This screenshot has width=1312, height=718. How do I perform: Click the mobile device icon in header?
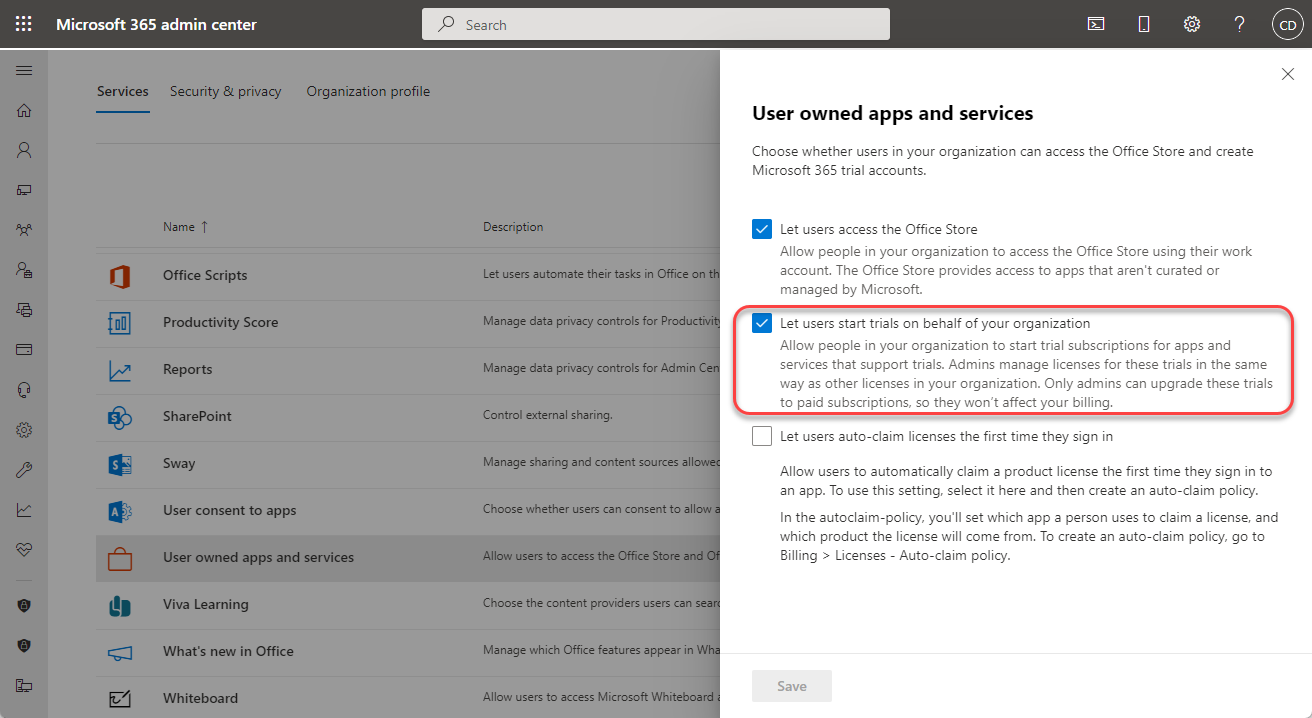(1144, 24)
